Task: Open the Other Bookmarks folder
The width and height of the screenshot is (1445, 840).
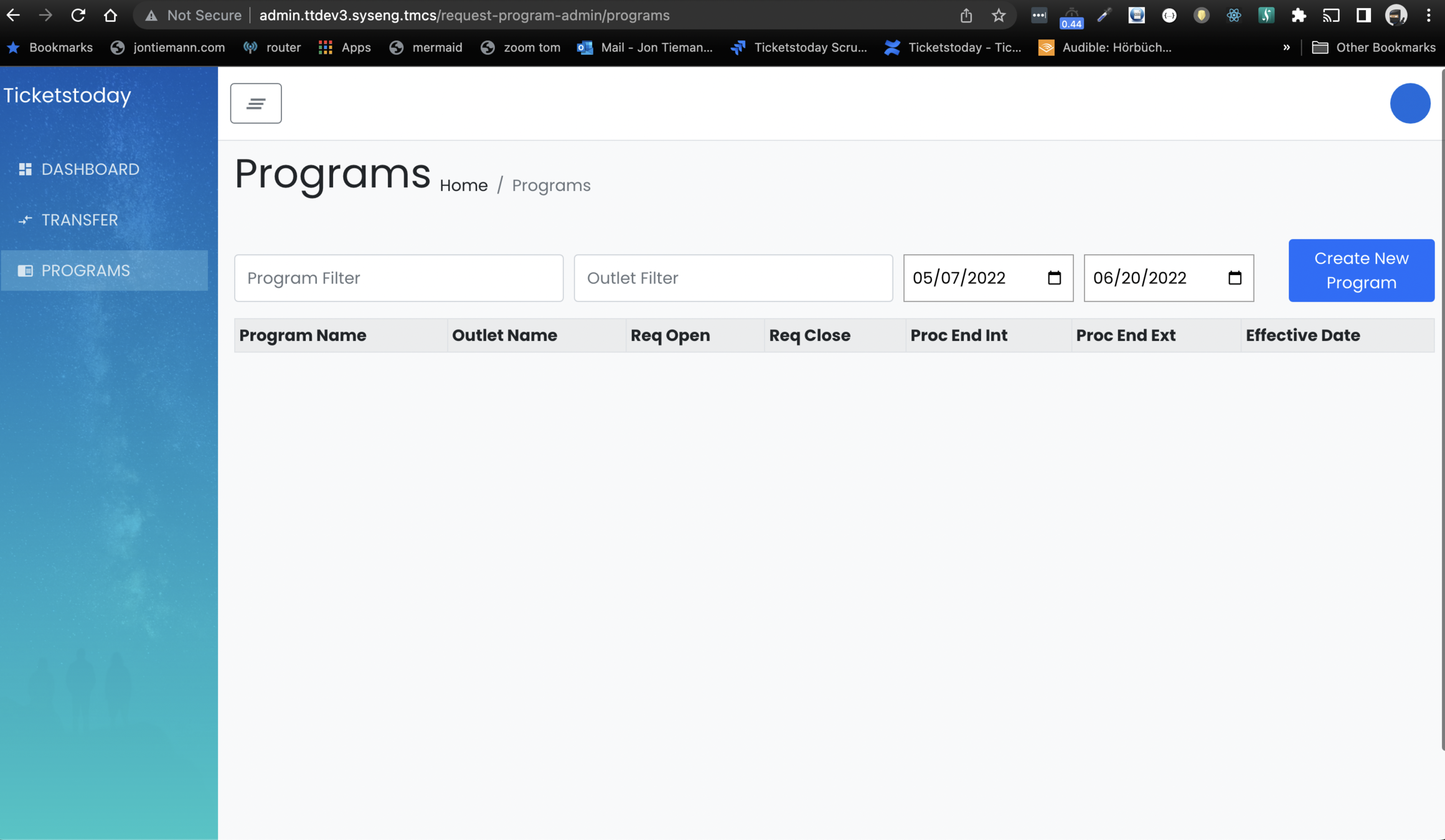Action: [1373, 47]
